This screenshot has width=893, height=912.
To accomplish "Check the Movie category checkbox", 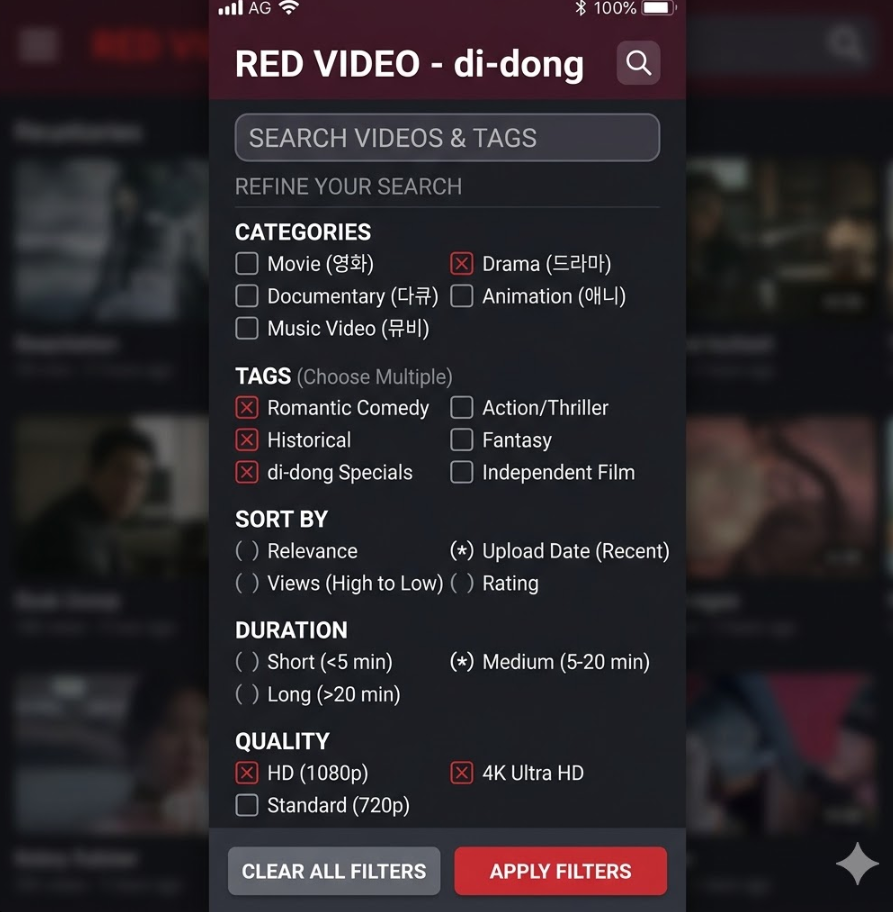I will click(247, 263).
